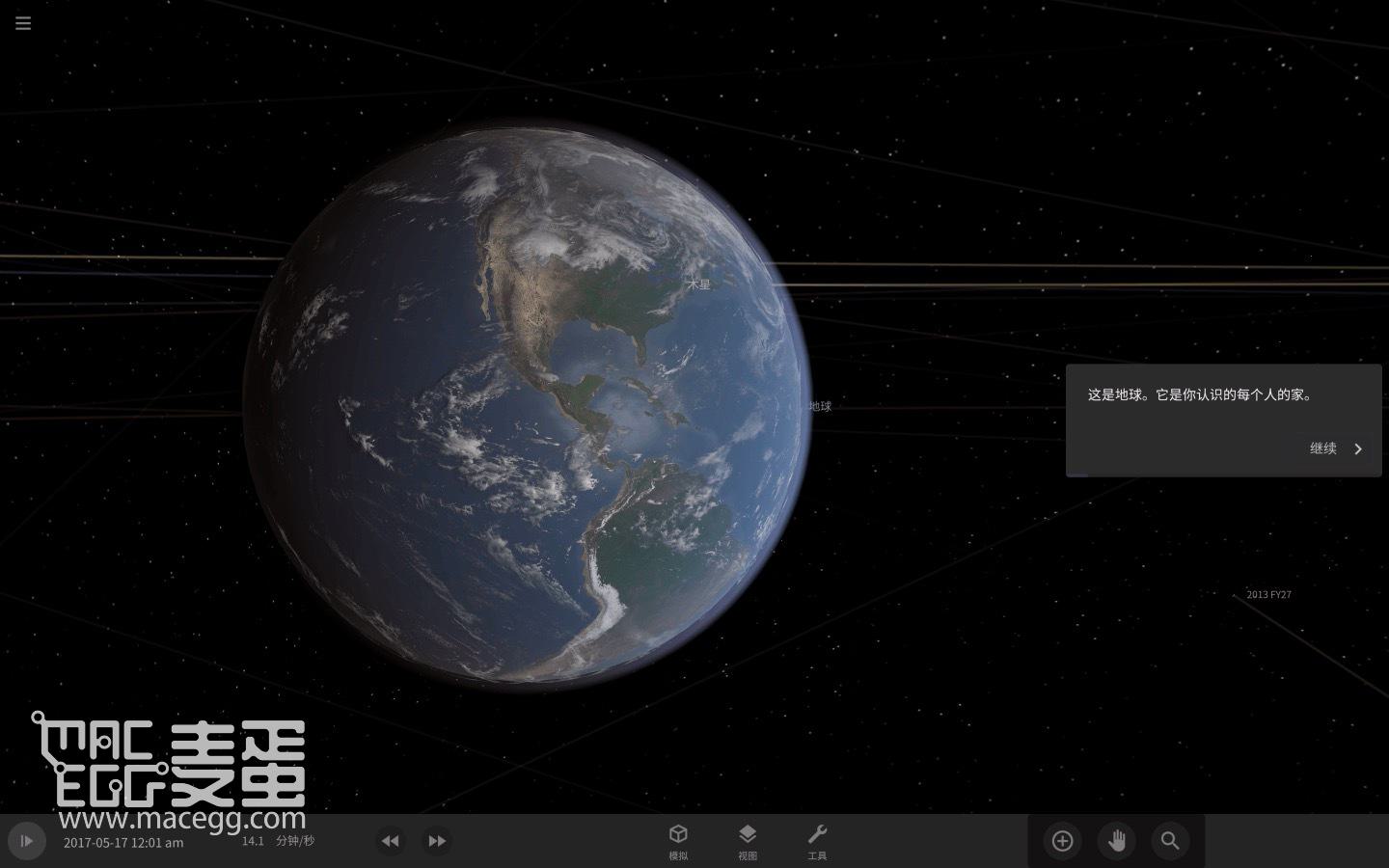Click the Earth globe
Viewport: 1389px width, 868px height.
pos(527,407)
